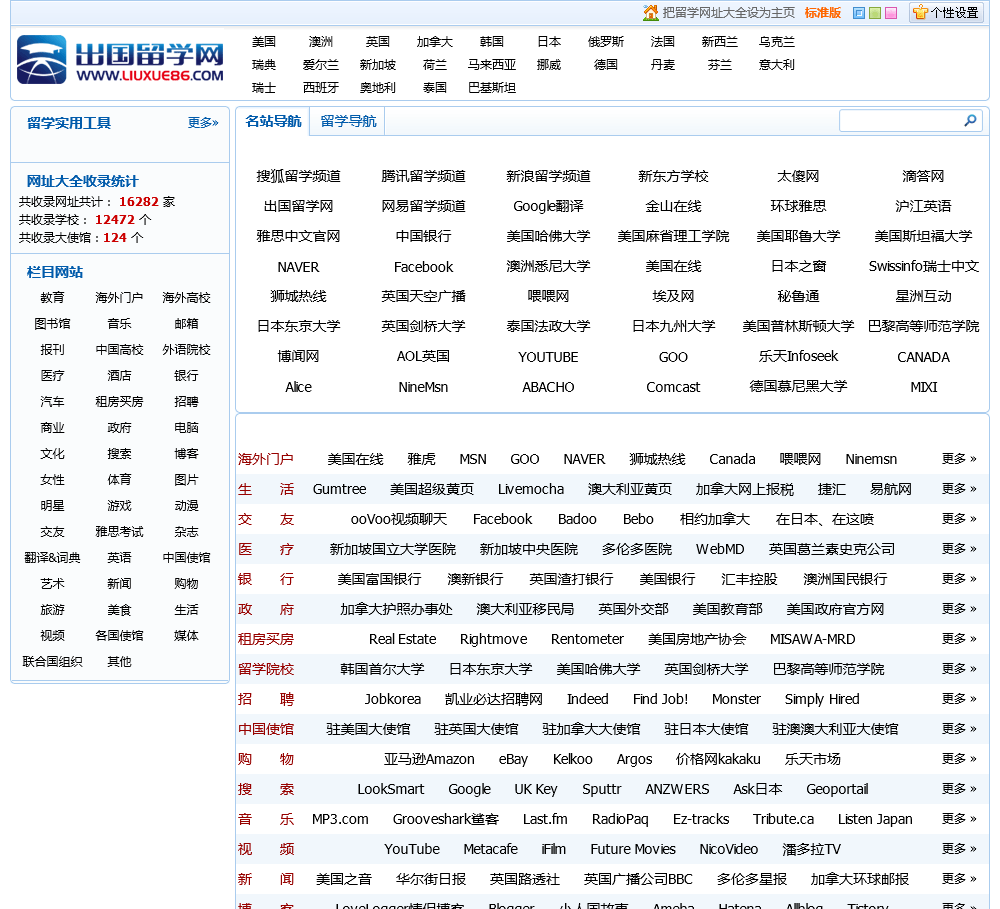Open 驻英国大使馆 in the 中国使馆 row

pos(476,728)
